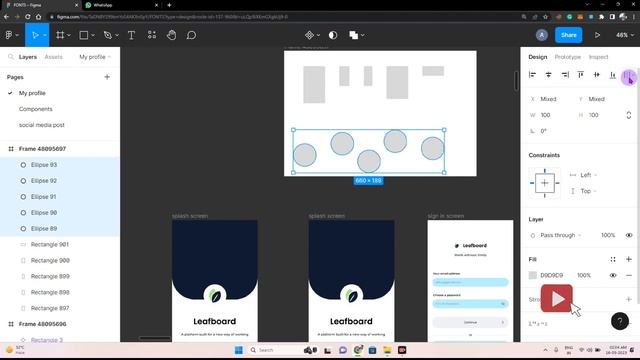Open the Help question mark button
Viewport: 640px width, 360px height.
pyautogui.click(x=620, y=321)
